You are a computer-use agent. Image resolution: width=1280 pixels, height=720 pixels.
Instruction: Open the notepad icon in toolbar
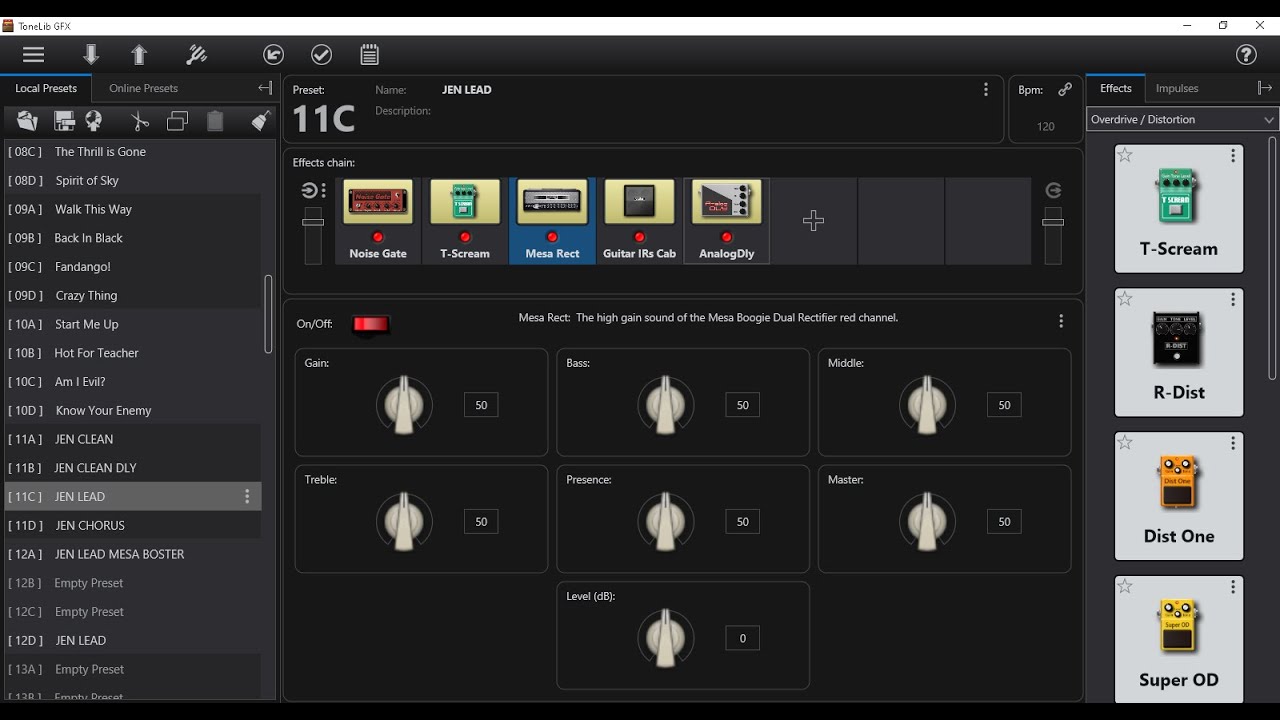(369, 55)
